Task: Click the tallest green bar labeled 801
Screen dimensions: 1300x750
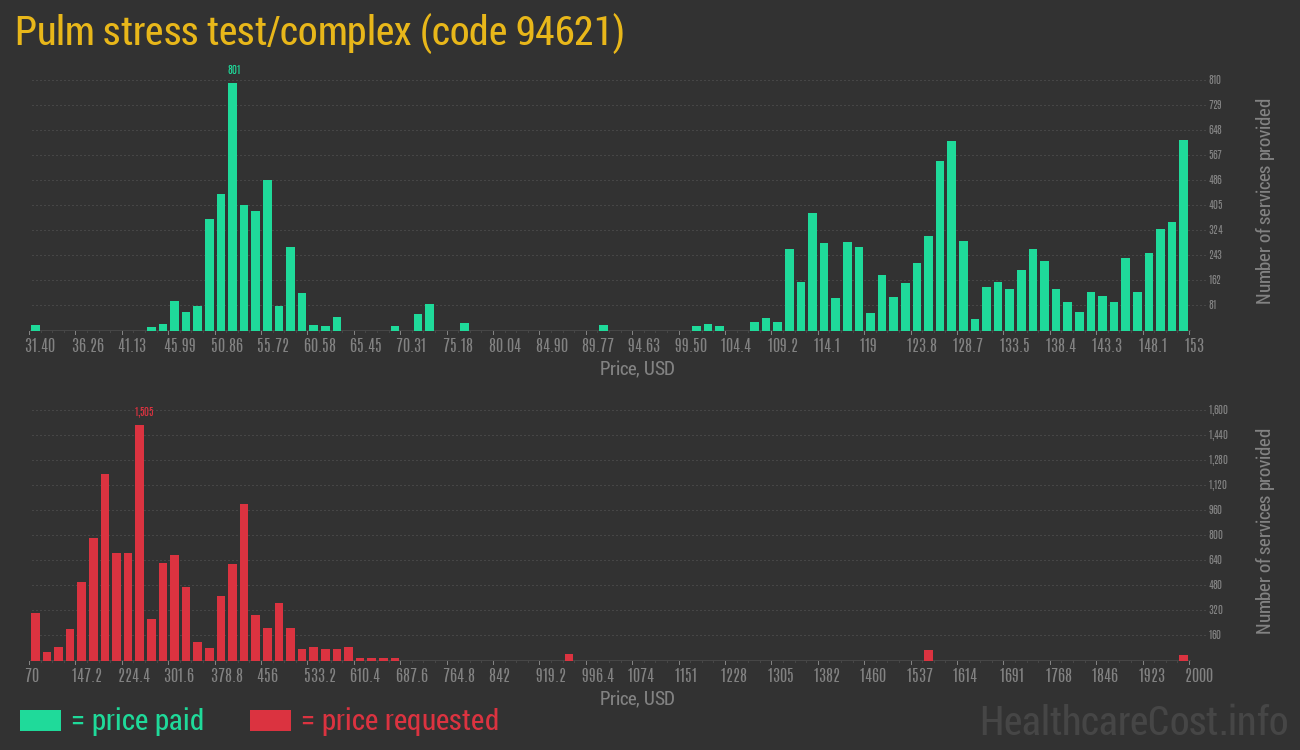Action: (x=231, y=200)
